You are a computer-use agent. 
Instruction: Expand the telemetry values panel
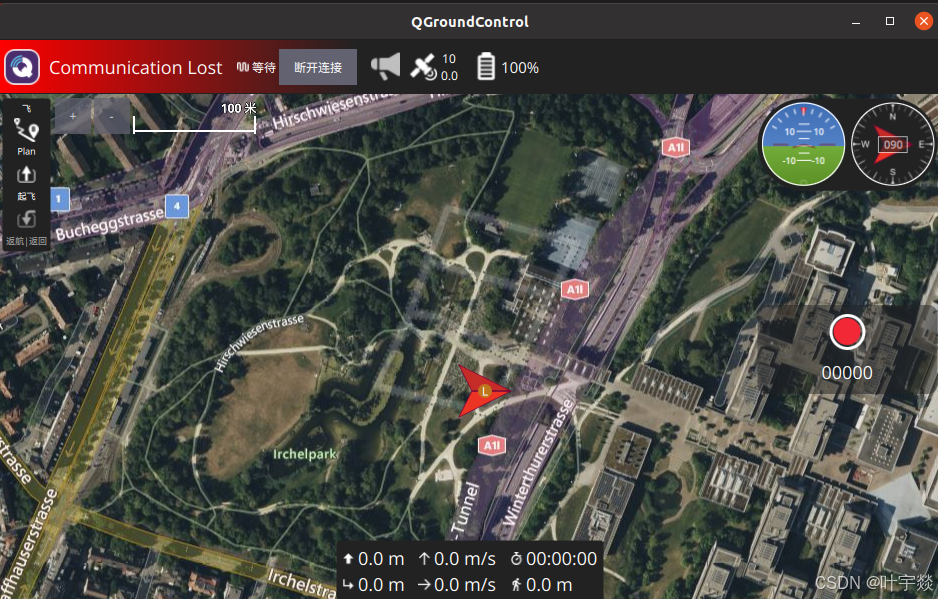pos(470,571)
